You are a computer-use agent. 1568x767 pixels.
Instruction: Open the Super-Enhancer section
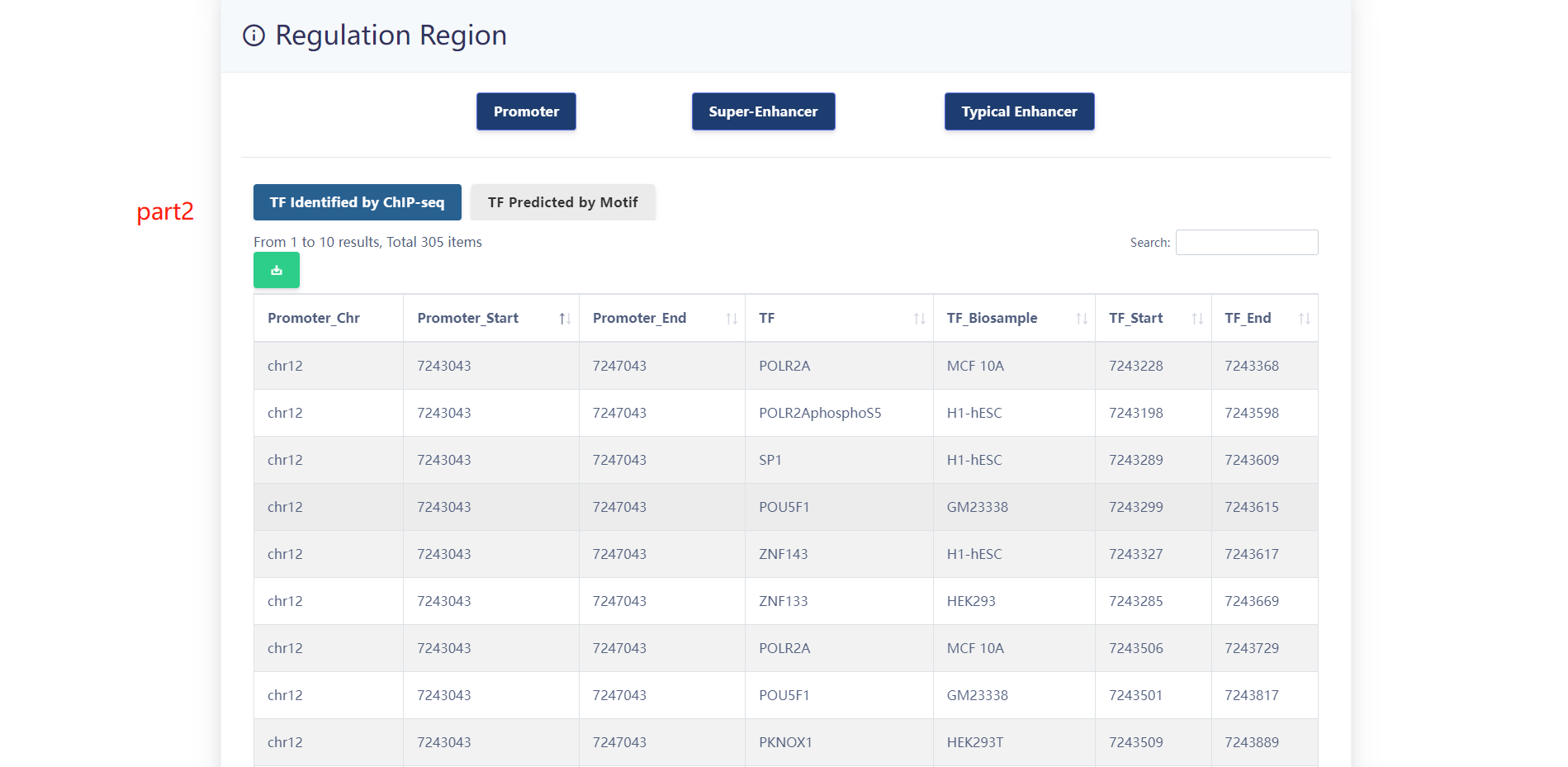tap(763, 111)
